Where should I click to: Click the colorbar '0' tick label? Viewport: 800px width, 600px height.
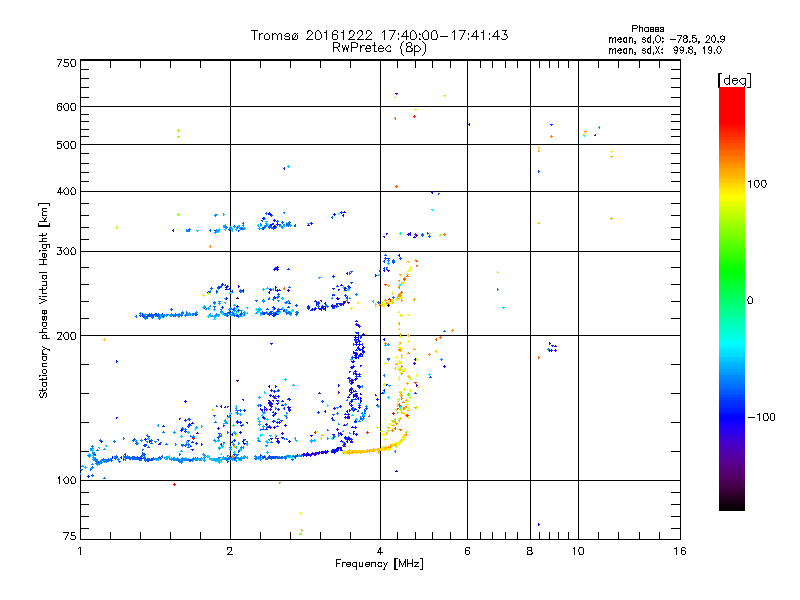(750, 300)
